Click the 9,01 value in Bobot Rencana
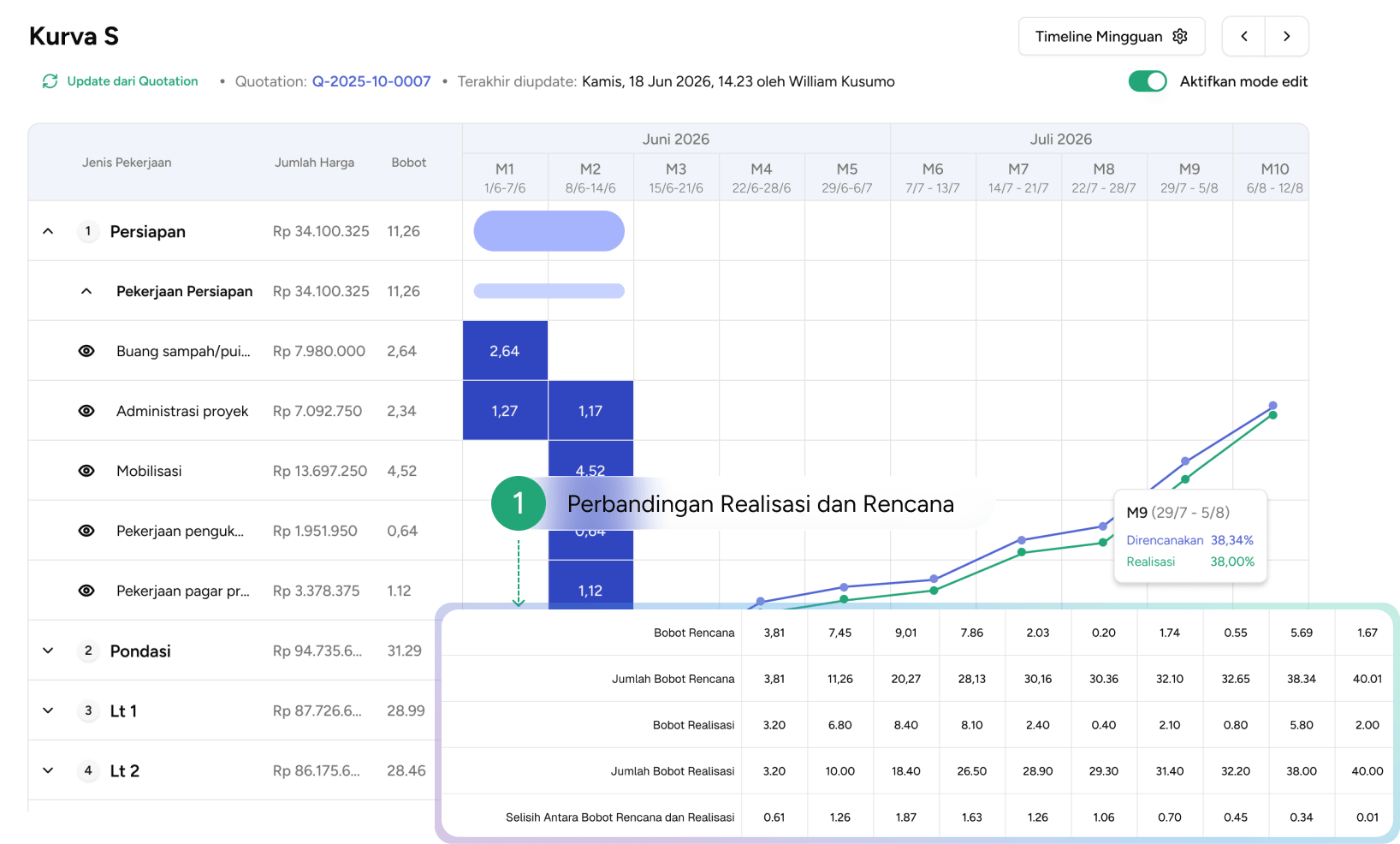Screen dimensions: 1400x844 coord(906,633)
